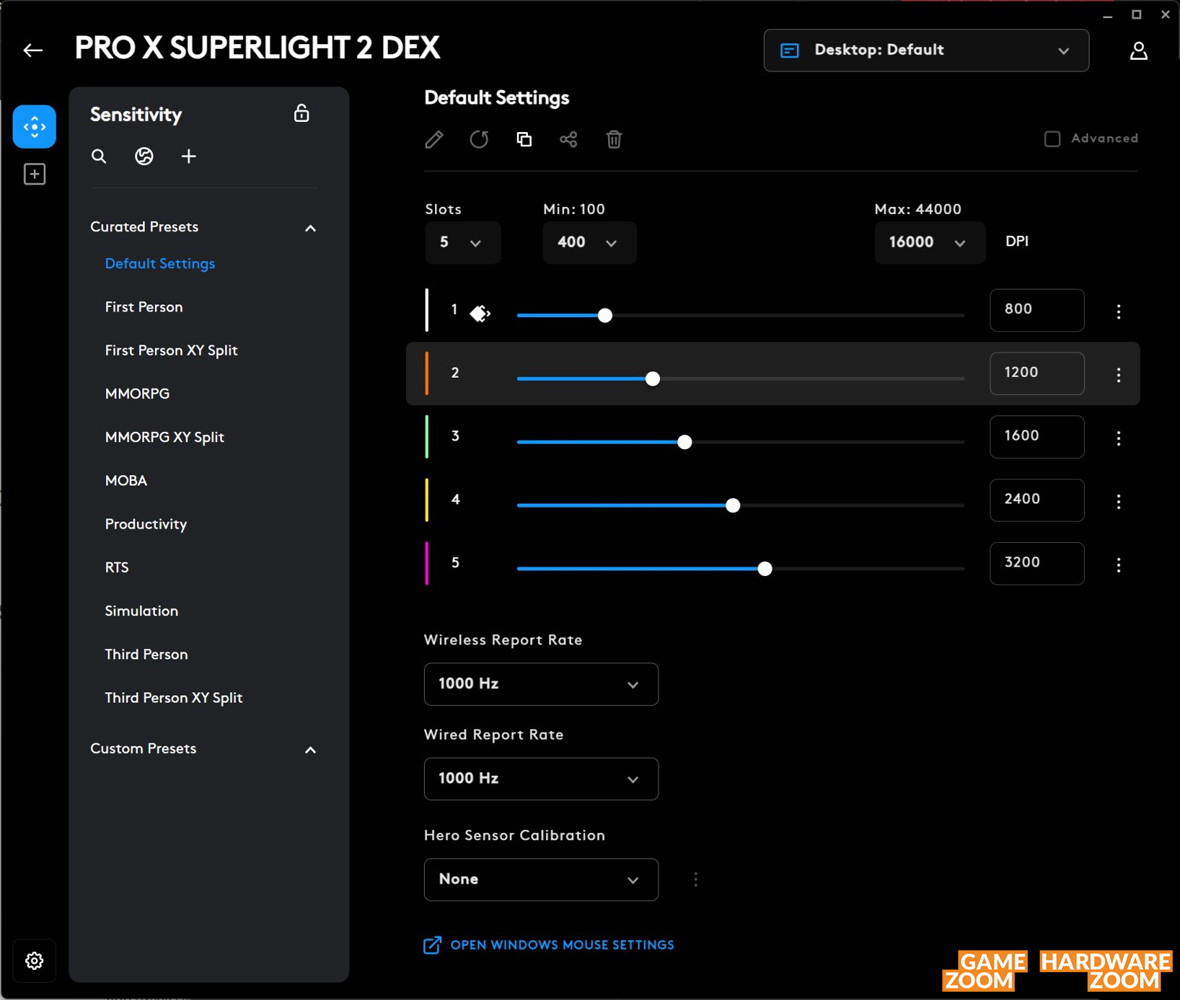Delete the preset with trash icon
Image resolution: width=1180 pixels, height=1000 pixels.
pyautogui.click(x=614, y=139)
